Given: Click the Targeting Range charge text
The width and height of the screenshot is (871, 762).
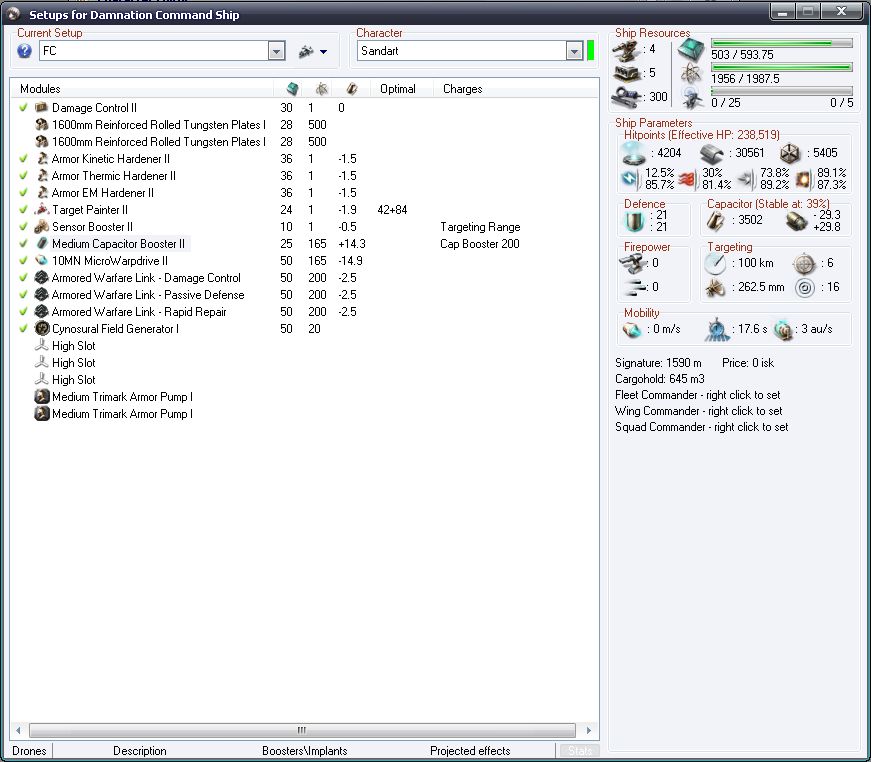Looking at the screenshot, I should (x=480, y=227).
